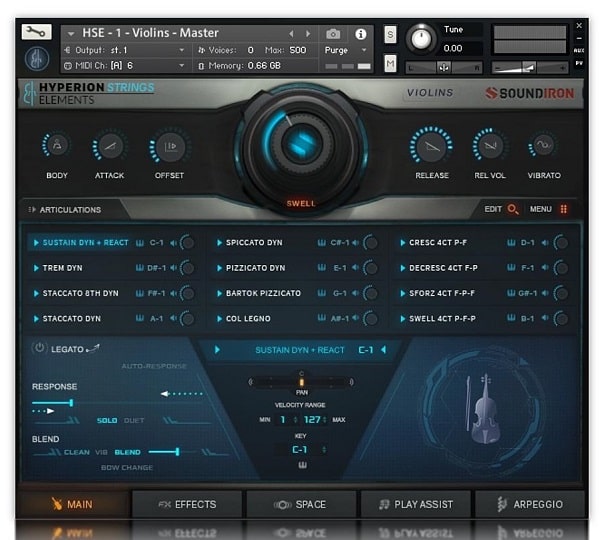Open the Menu grid icon

(563, 209)
